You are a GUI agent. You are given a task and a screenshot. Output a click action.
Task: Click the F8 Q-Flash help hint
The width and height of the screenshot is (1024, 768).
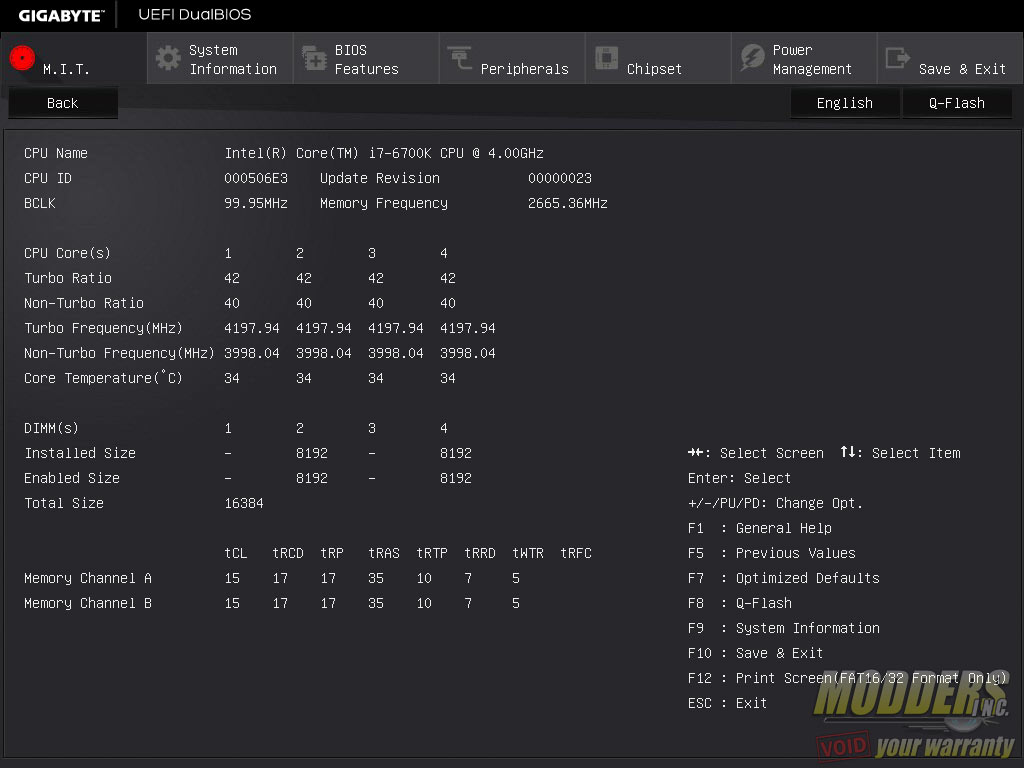click(x=740, y=603)
